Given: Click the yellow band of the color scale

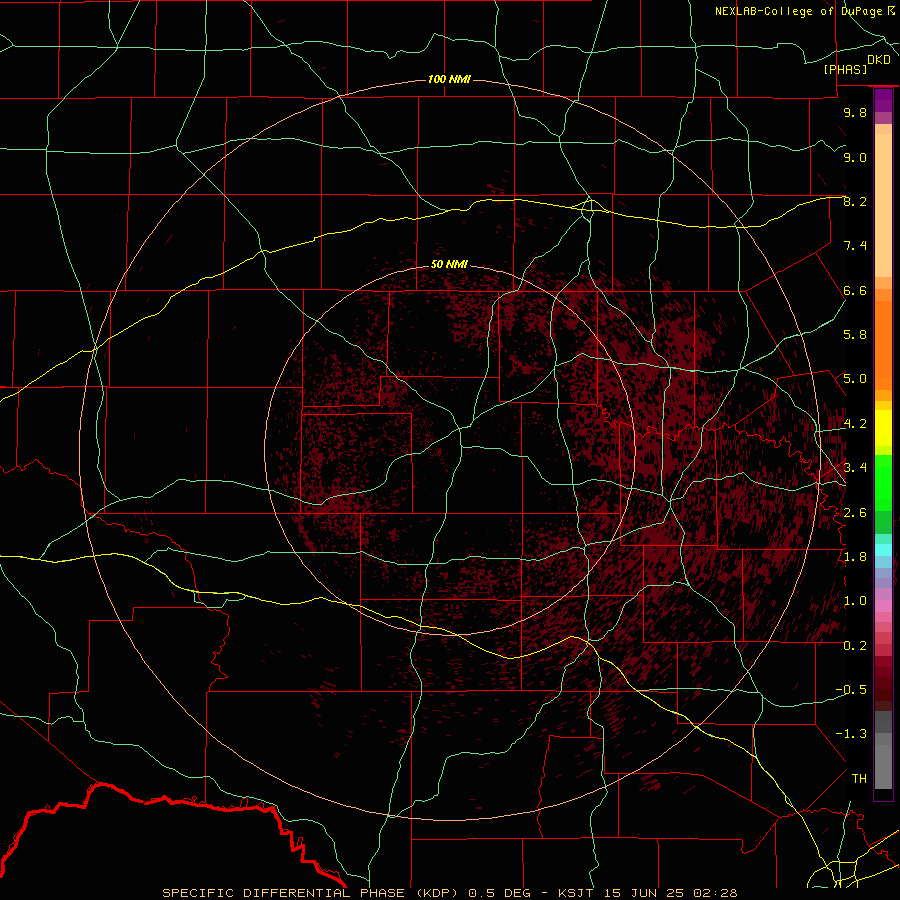Looking at the screenshot, I should point(883,428).
